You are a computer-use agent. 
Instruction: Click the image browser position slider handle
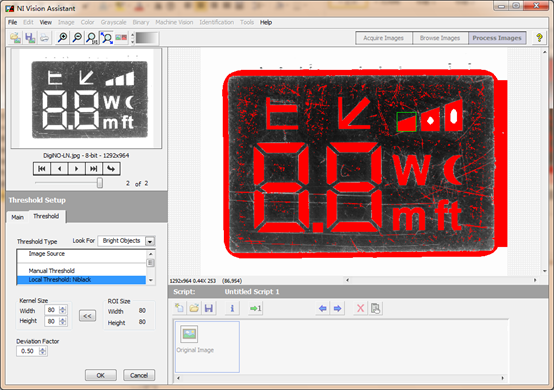[100, 183]
